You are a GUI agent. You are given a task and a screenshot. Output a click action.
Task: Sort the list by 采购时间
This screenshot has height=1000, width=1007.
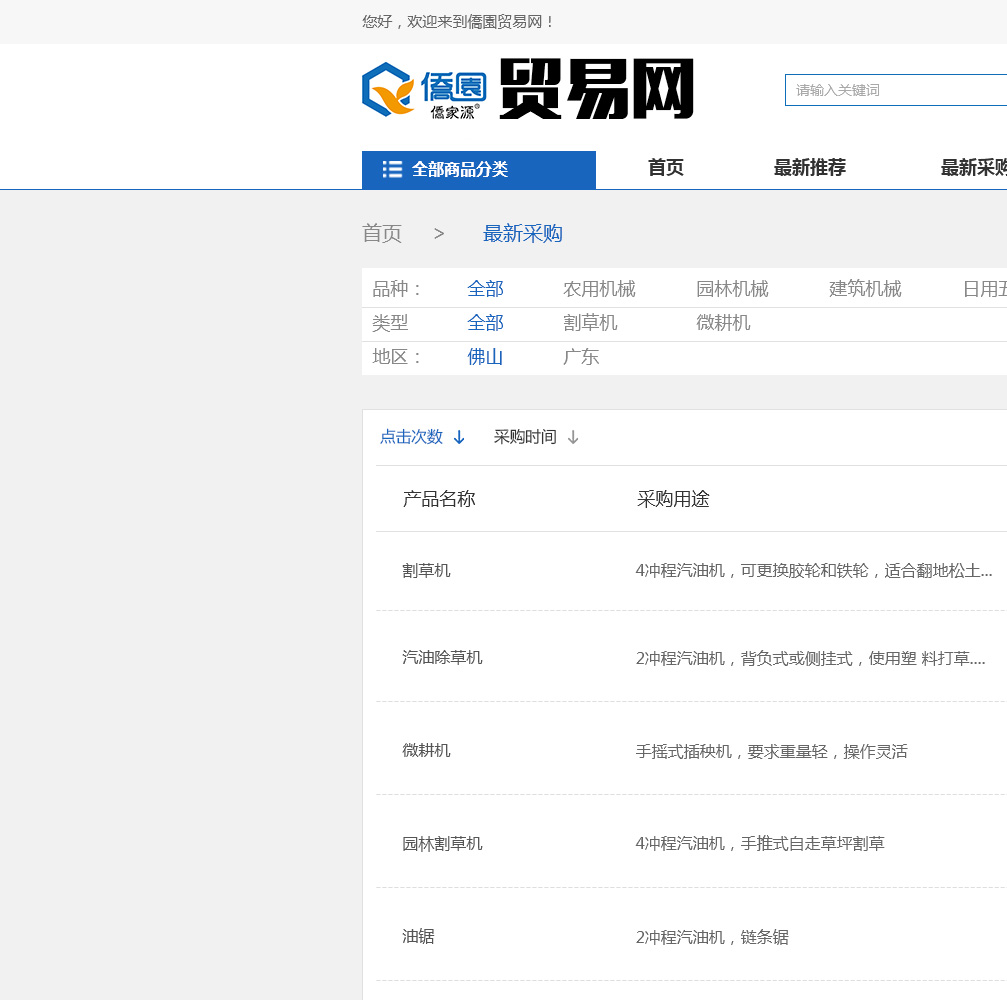point(525,437)
